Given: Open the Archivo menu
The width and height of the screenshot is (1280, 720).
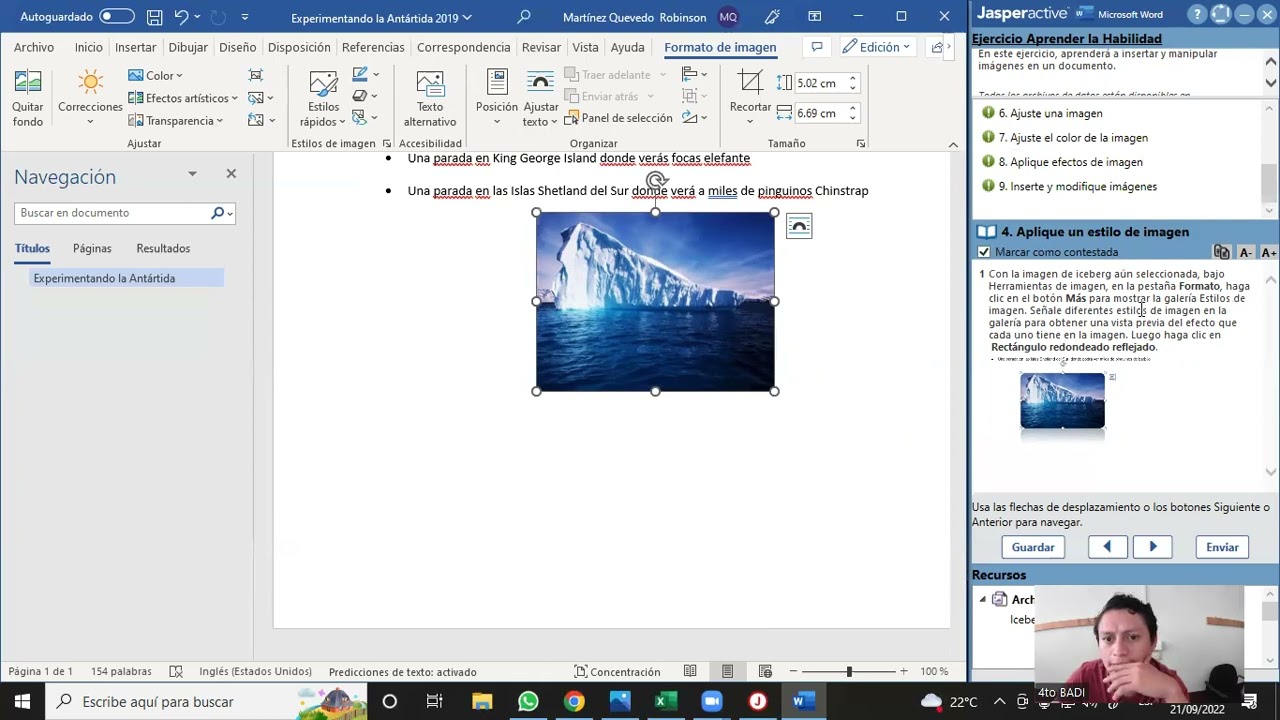Looking at the screenshot, I should pyautogui.click(x=34, y=47).
